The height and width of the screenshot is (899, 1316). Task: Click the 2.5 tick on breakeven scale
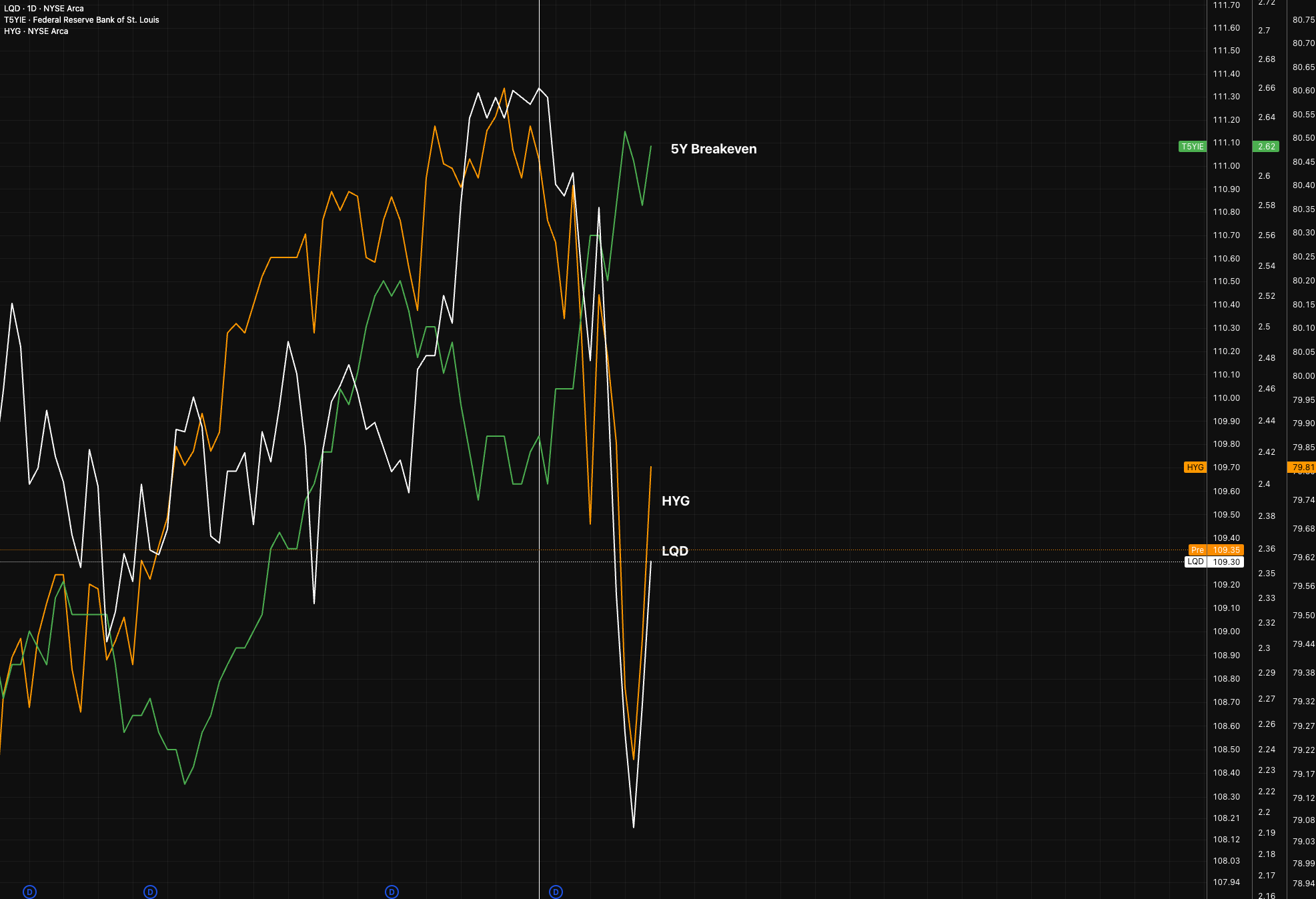(x=1264, y=327)
